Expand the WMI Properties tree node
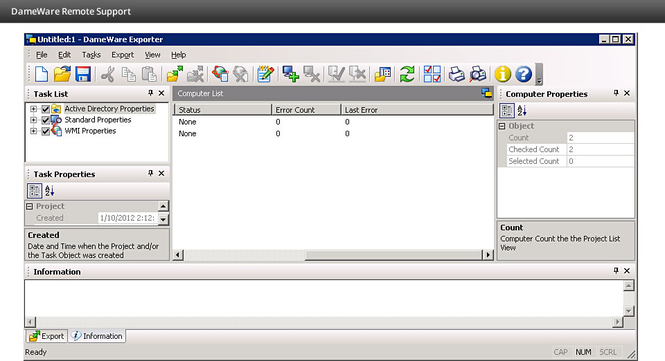The height and width of the screenshot is (361, 665). (x=33, y=131)
